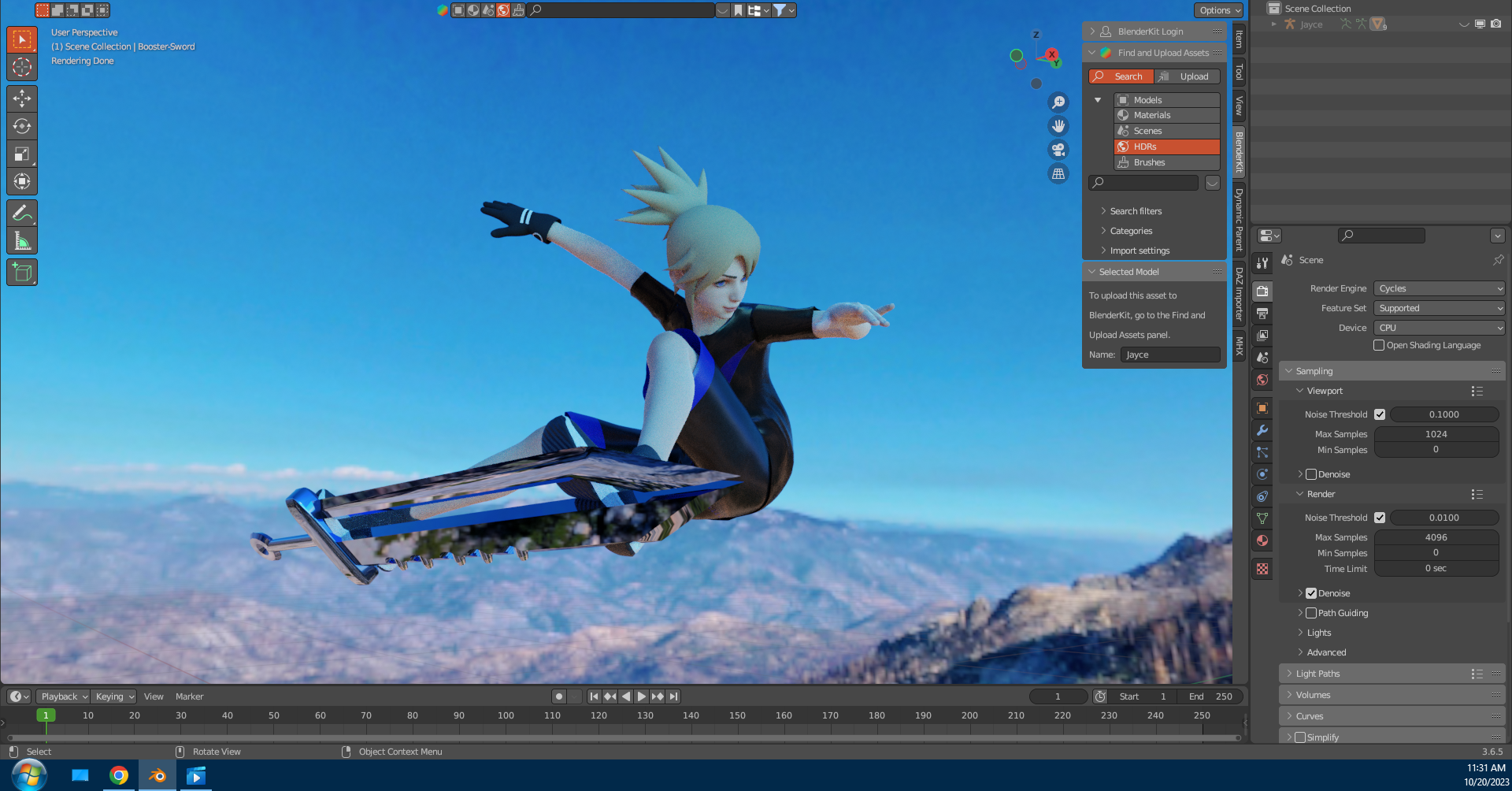Select the 3D Cursor tool
The image size is (1512, 791).
pos(22,68)
